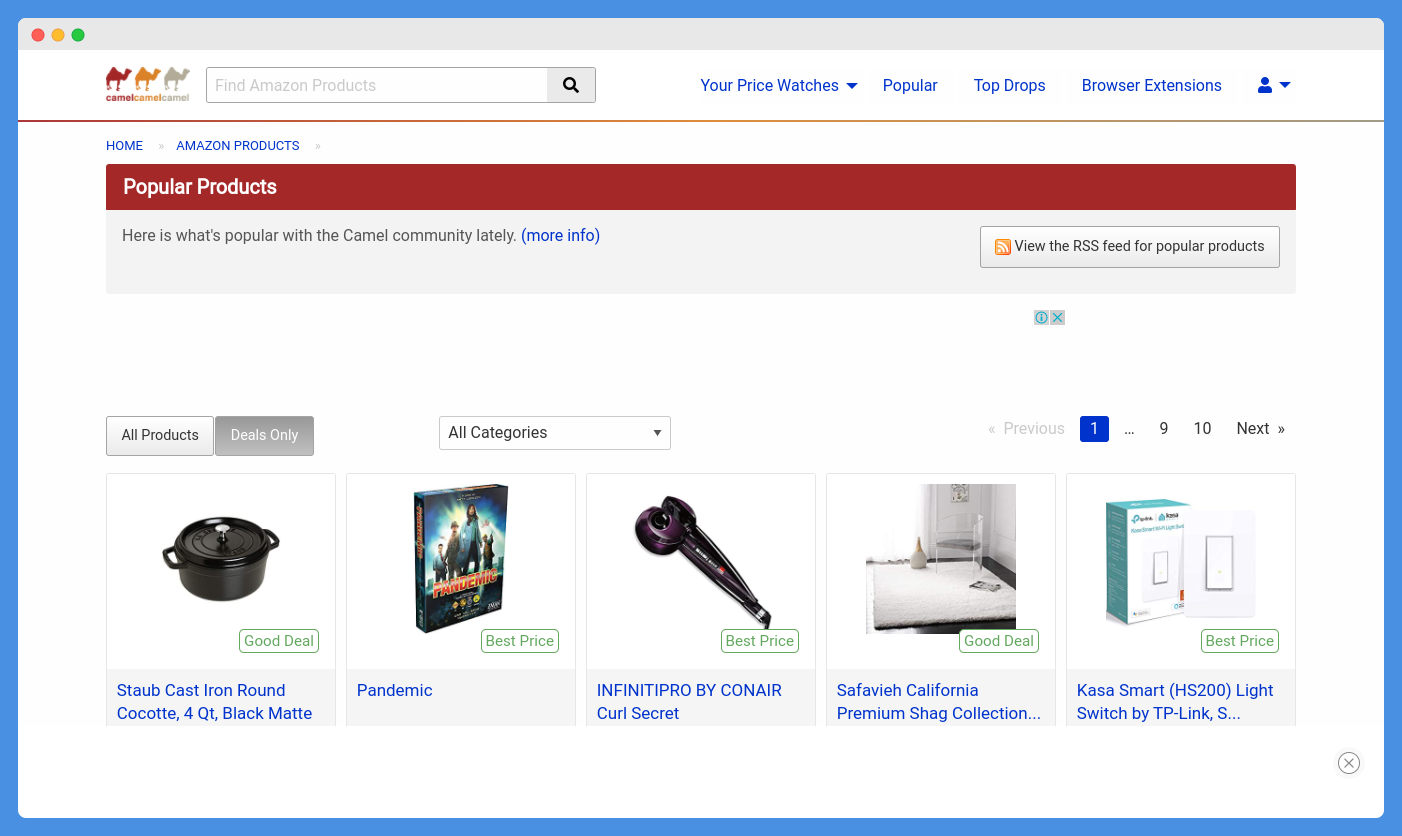Open the All Categories dropdown
Screen dimensions: 1402x836
(554, 432)
